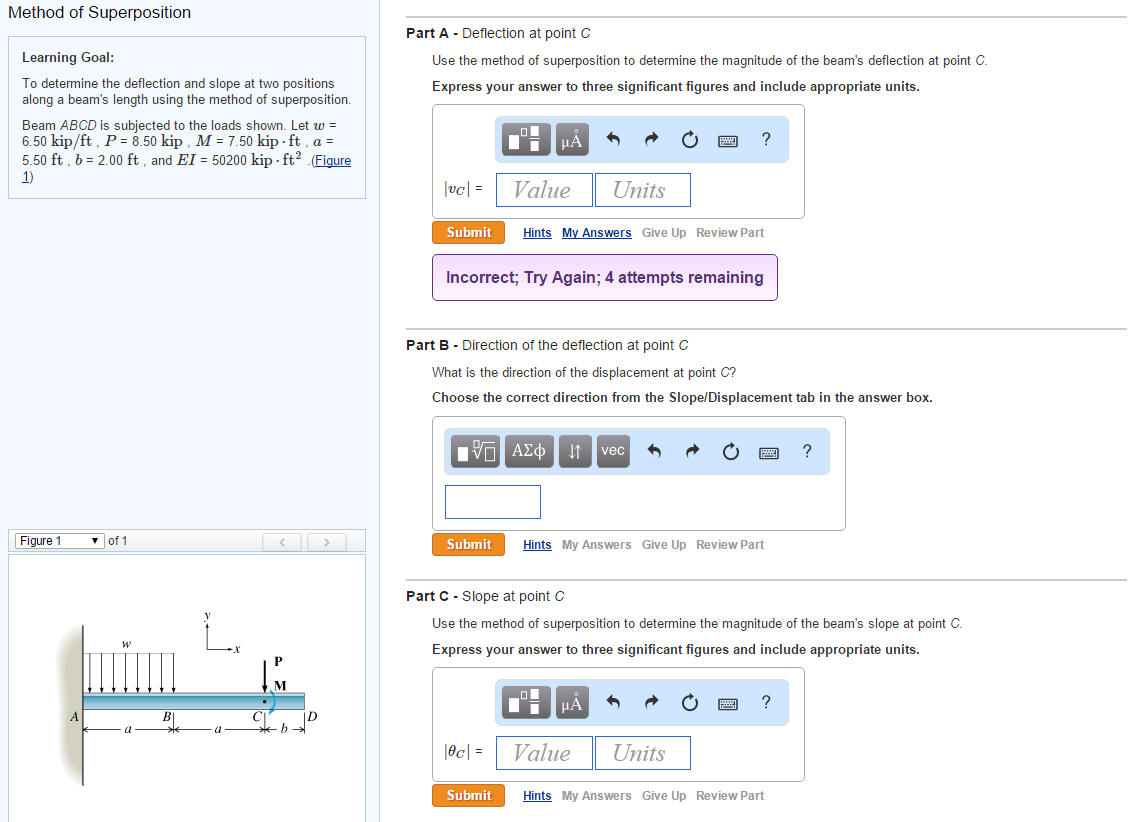Show keyboard shortcuts in Part B toolbar
Viewport: 1143px width, 822px height.
769,452
